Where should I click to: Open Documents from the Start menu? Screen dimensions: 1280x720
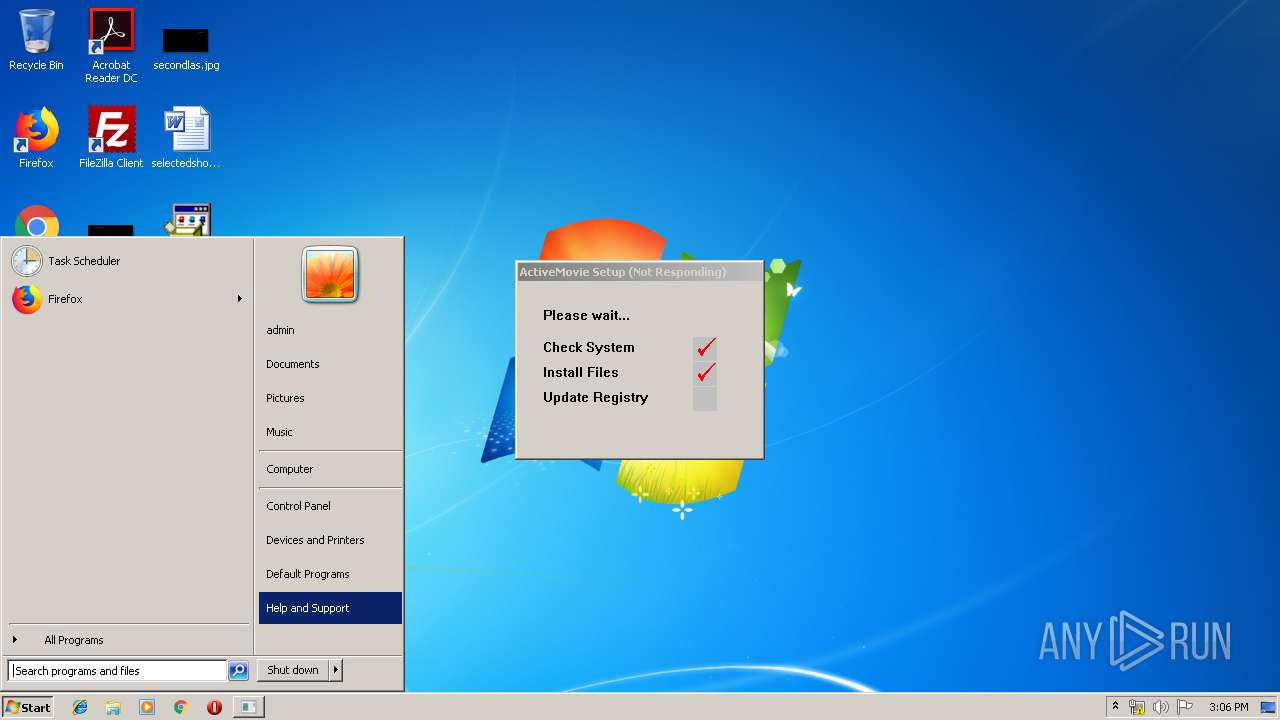330,364
